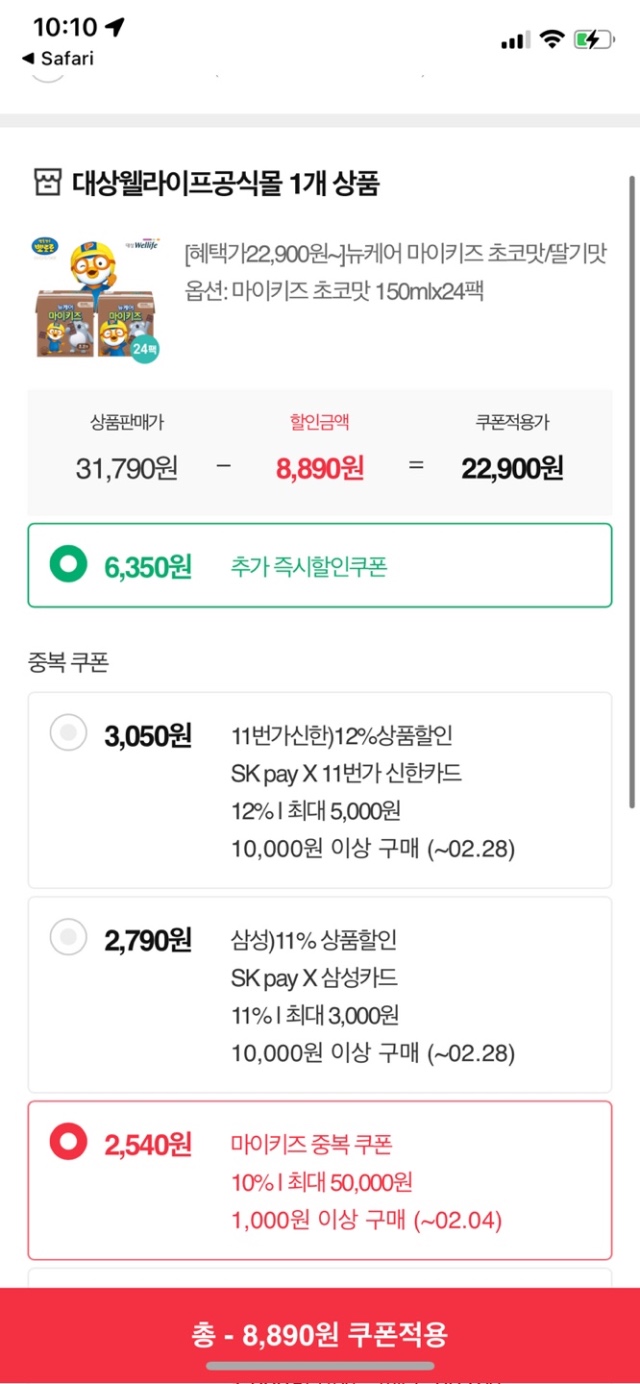Select the 6,350원 instant discount coupon radio

tap(69, 566)
